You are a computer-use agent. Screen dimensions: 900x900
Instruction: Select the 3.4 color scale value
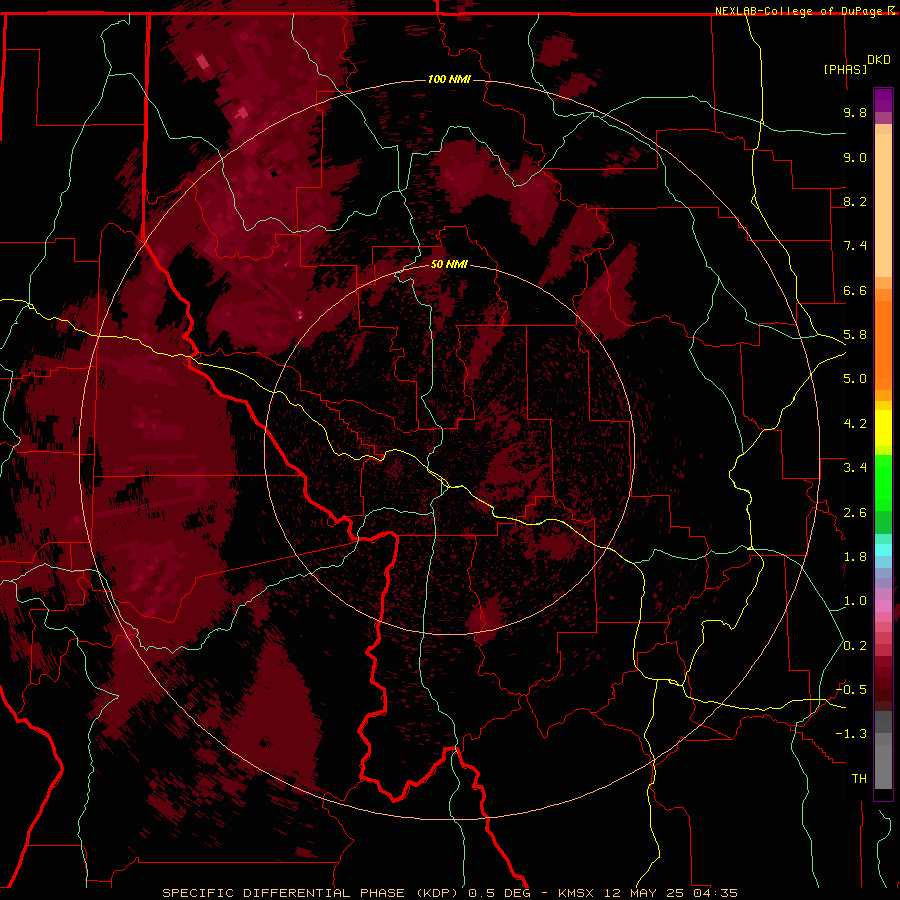tap(855, 468)
